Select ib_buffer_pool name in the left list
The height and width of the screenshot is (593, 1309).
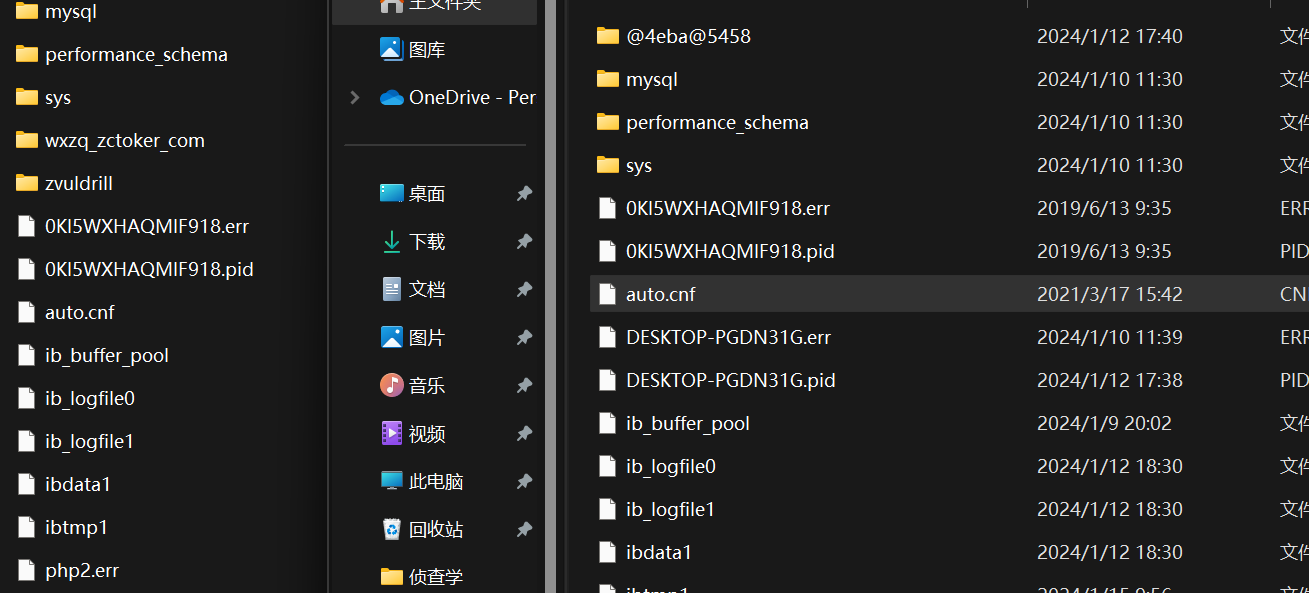(107, 355)
